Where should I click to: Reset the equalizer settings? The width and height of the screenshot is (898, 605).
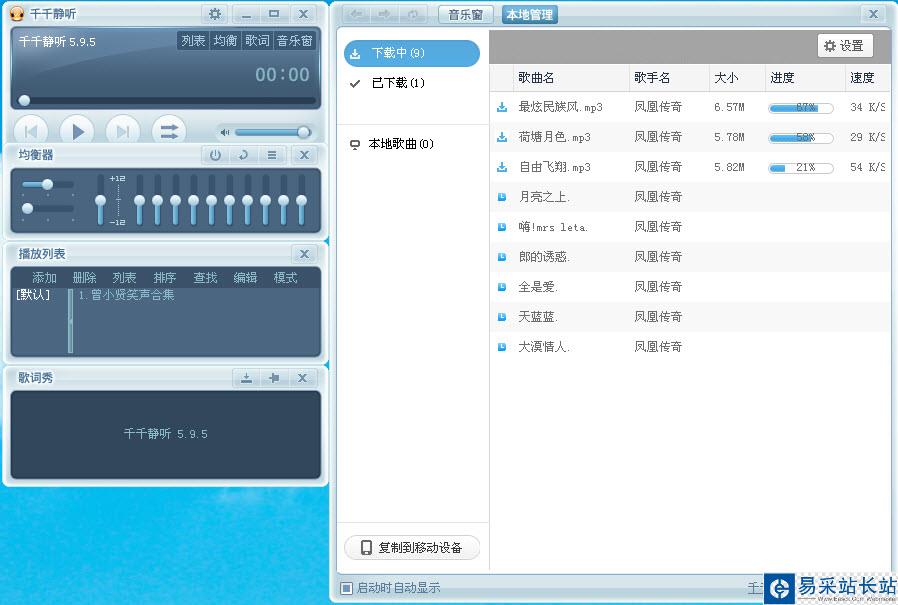243,155
